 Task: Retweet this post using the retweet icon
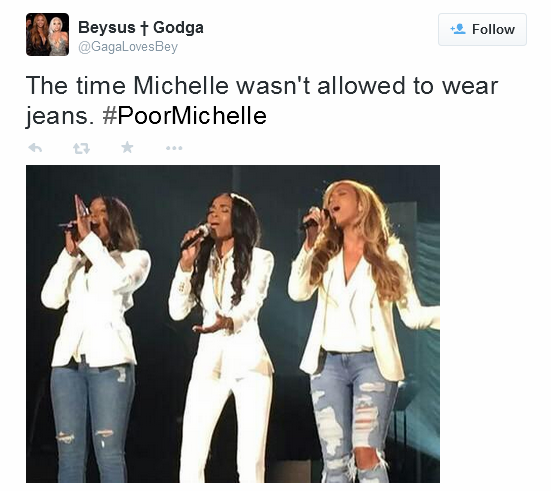coord(82,148)
